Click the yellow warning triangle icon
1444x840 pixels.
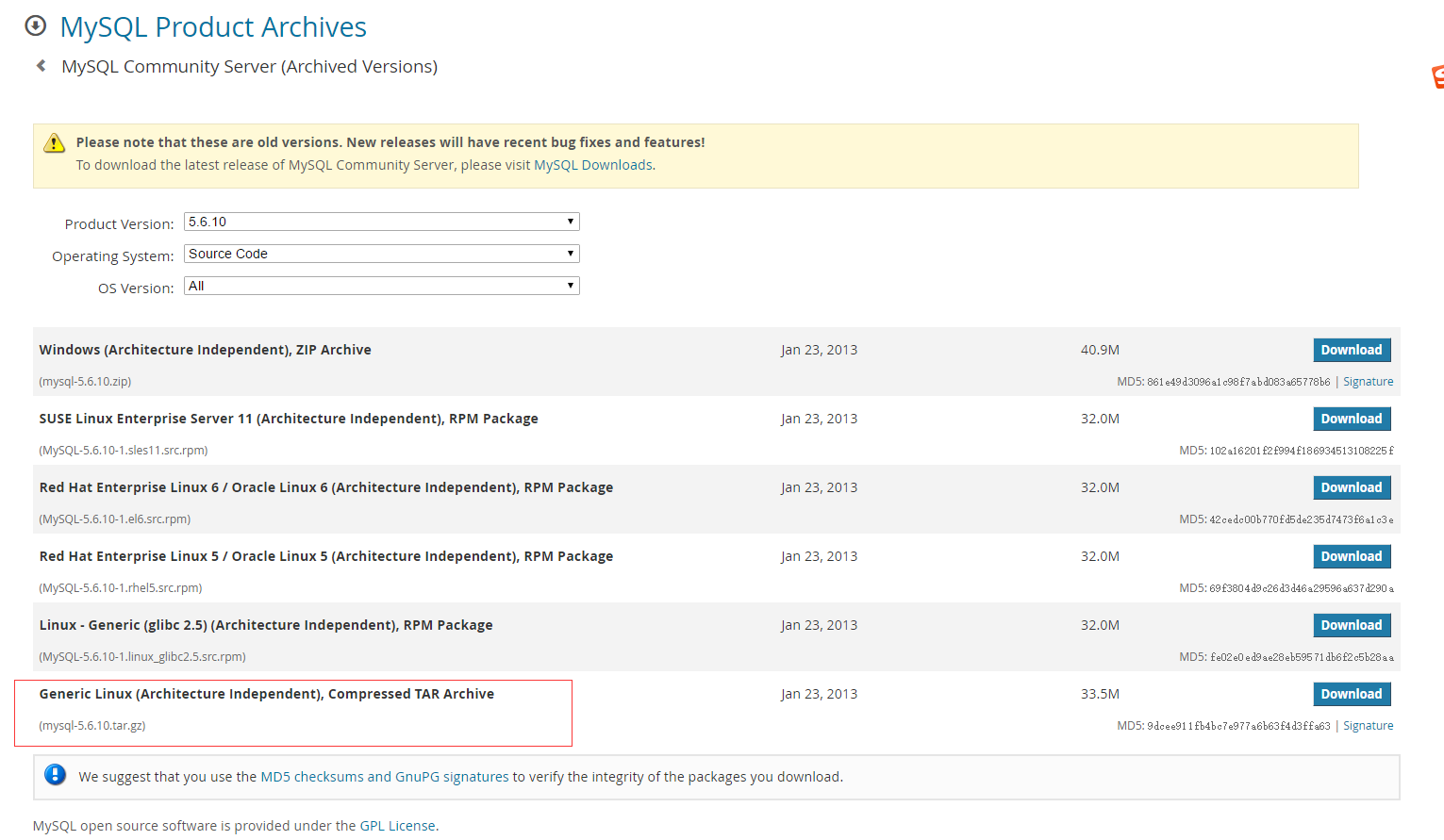[54, 141]
